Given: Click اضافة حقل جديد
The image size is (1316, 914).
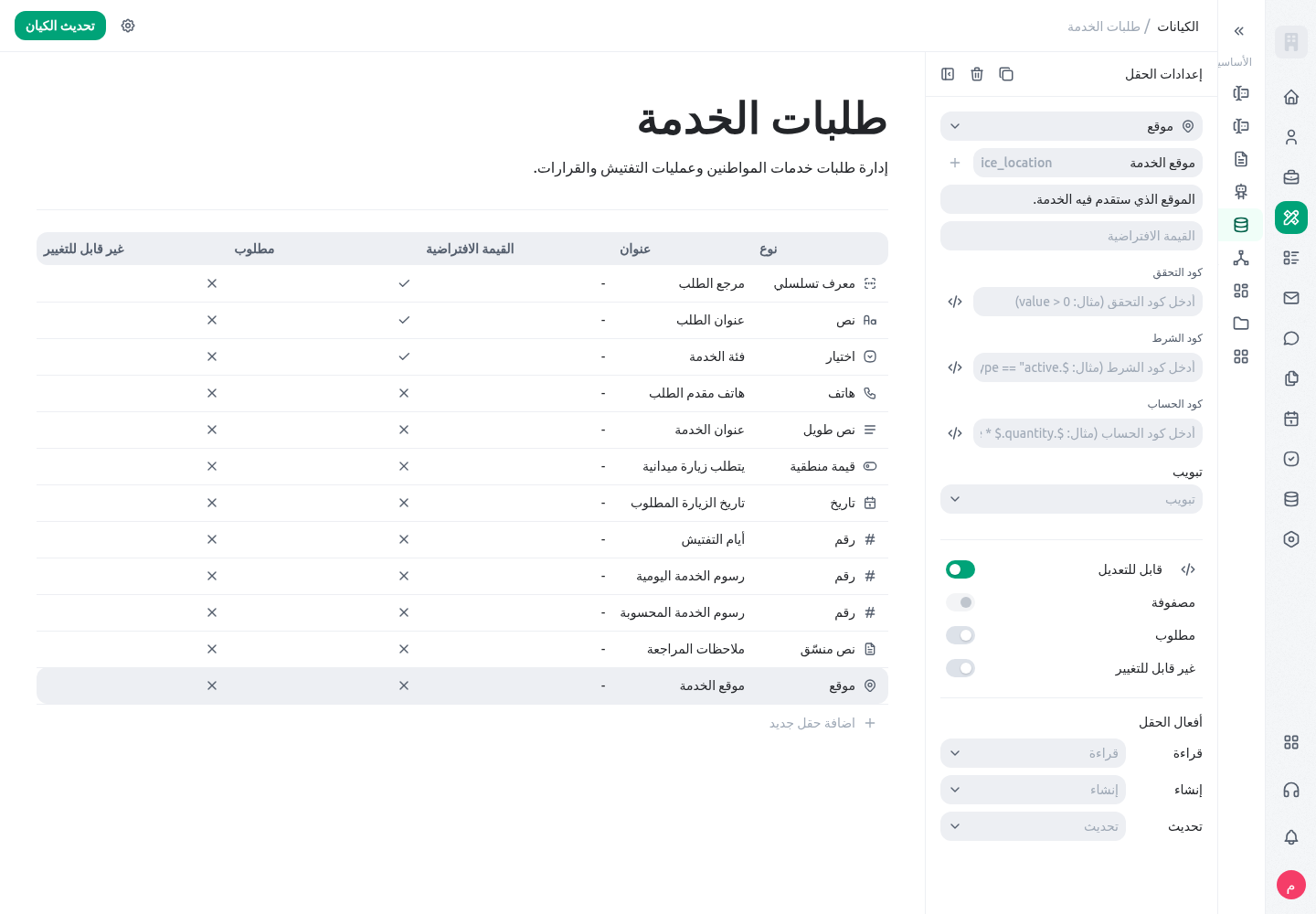Looking at the screenshot, I should pos(822,723).
